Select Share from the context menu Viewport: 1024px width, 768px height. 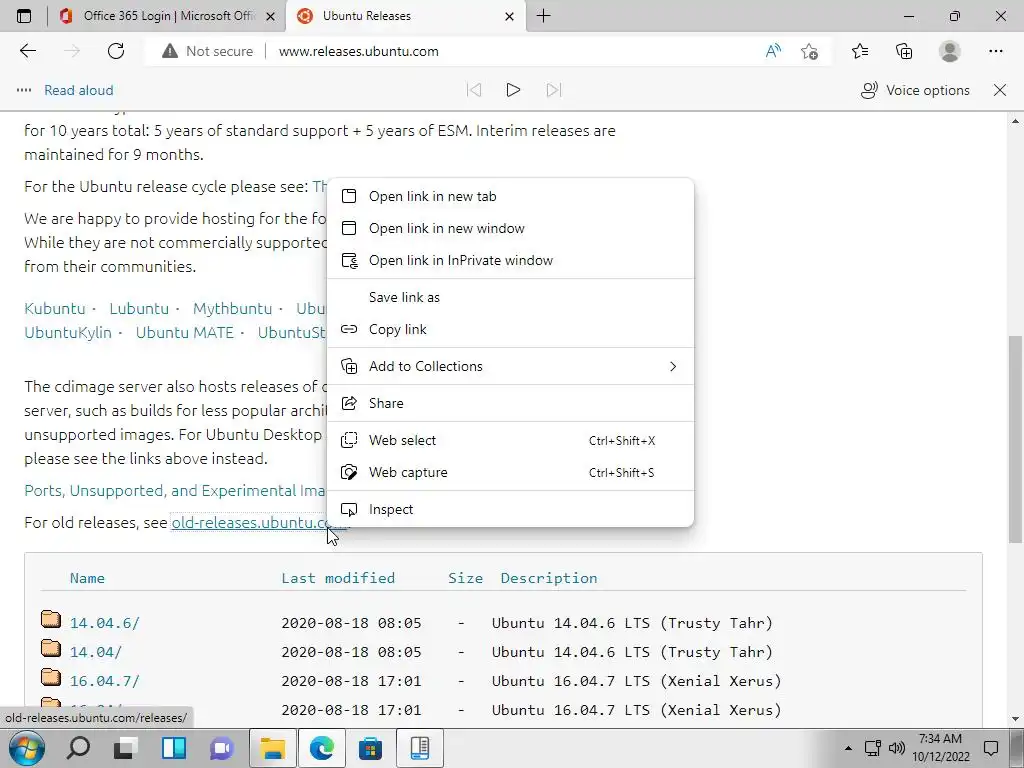coord(510,404)
